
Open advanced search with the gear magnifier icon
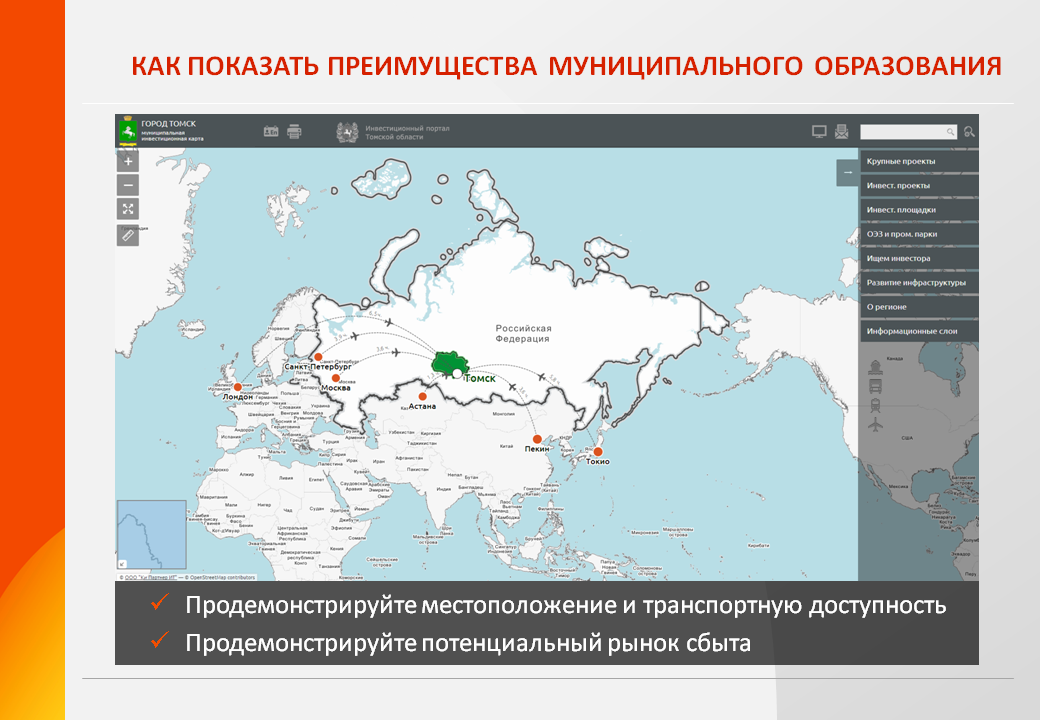pyautogui.click(x=970, y=132)
